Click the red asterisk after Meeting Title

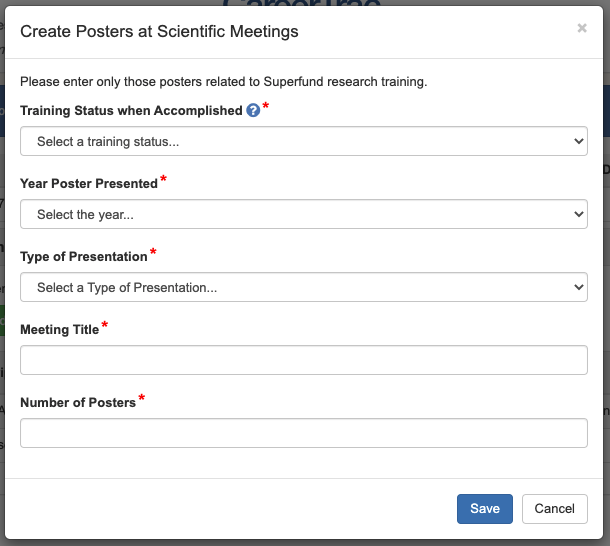point(105,326)
